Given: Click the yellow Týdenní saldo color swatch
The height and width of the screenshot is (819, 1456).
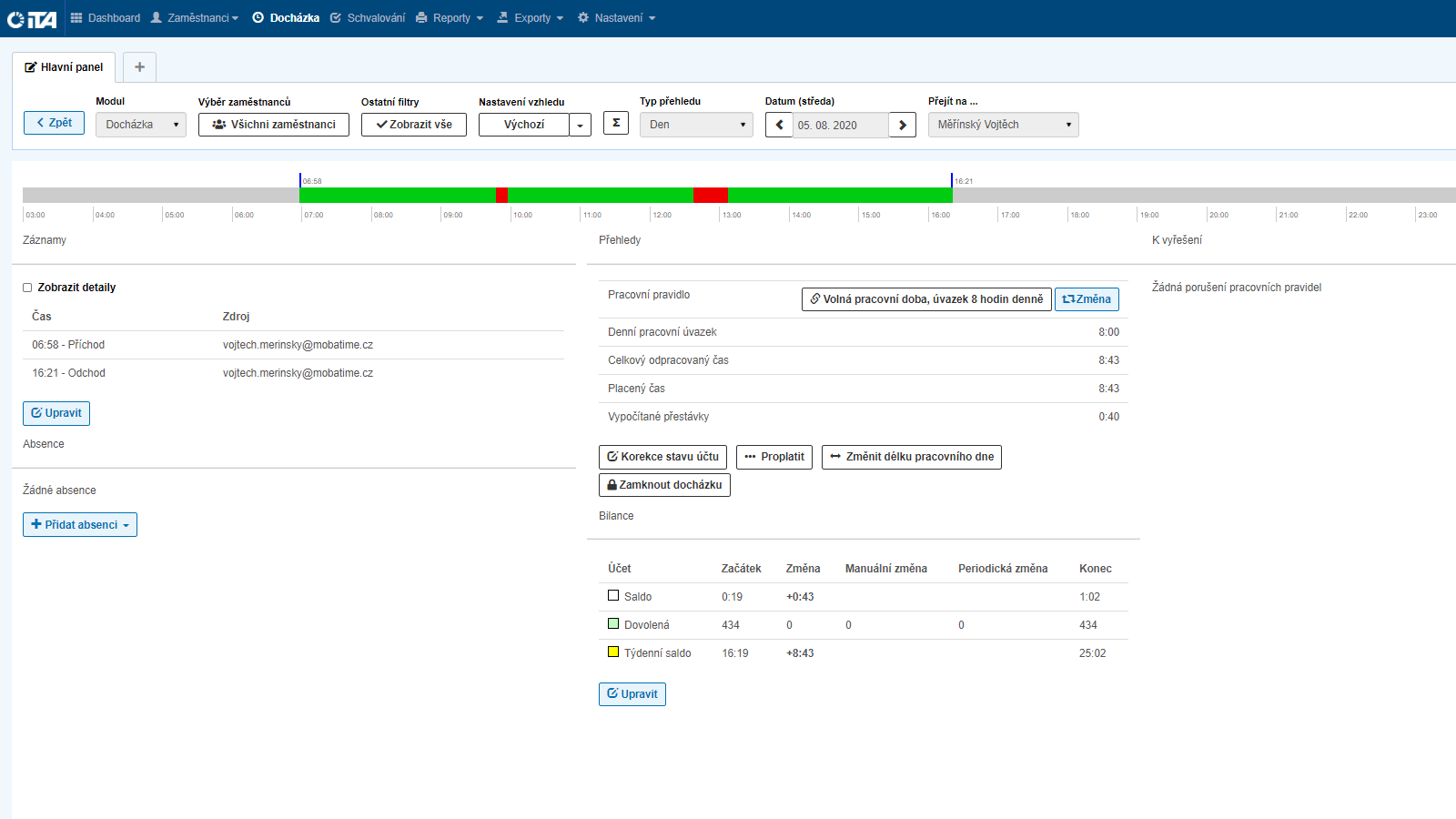Looking at the screenshot, I should pyautogui.click(x=613, y=652).
